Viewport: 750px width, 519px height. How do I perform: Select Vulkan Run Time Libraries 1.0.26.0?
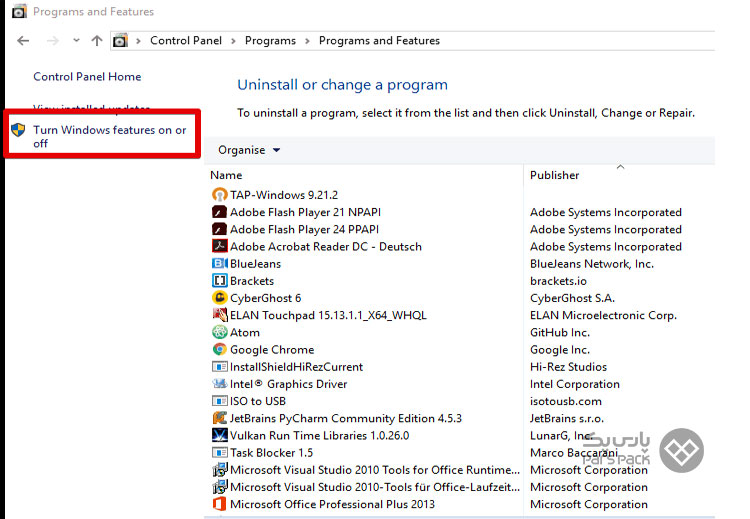[320, 436]
